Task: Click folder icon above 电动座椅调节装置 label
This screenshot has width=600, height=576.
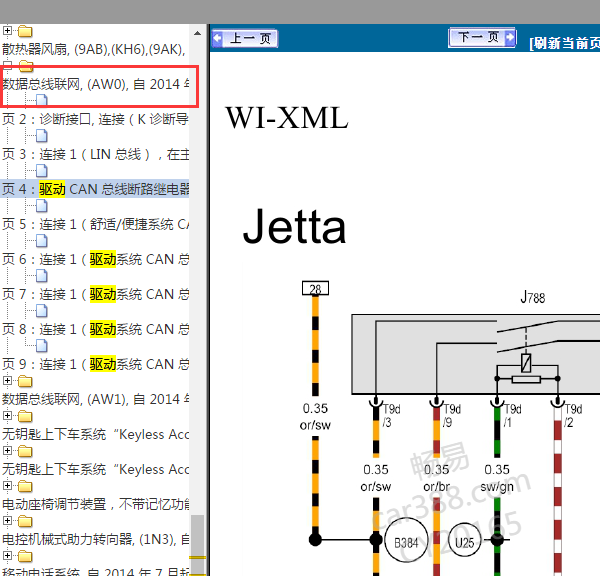Action: pyautogui.click(x=25, y=486)
